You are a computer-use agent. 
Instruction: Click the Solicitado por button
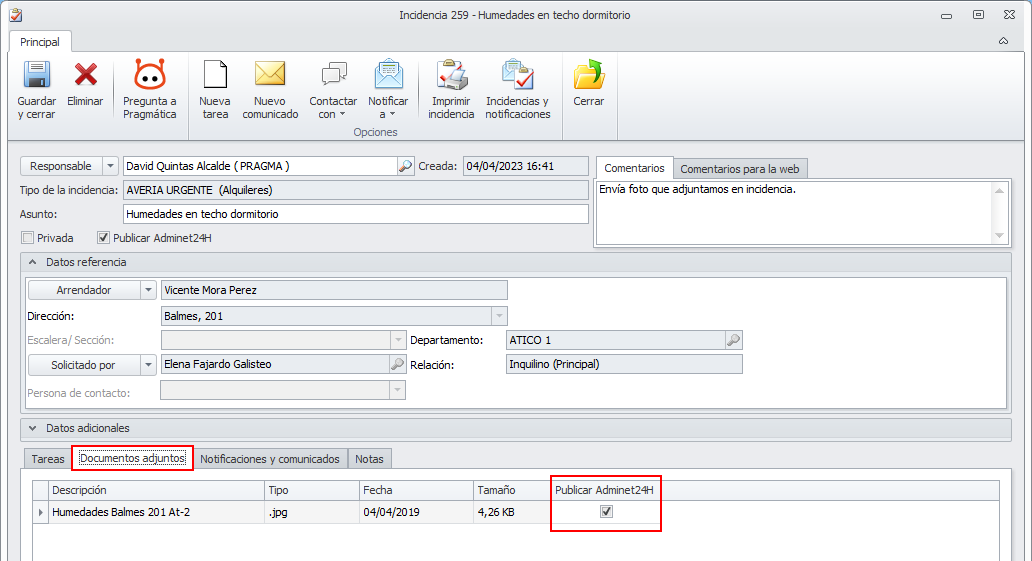click(x=84, y=365)
